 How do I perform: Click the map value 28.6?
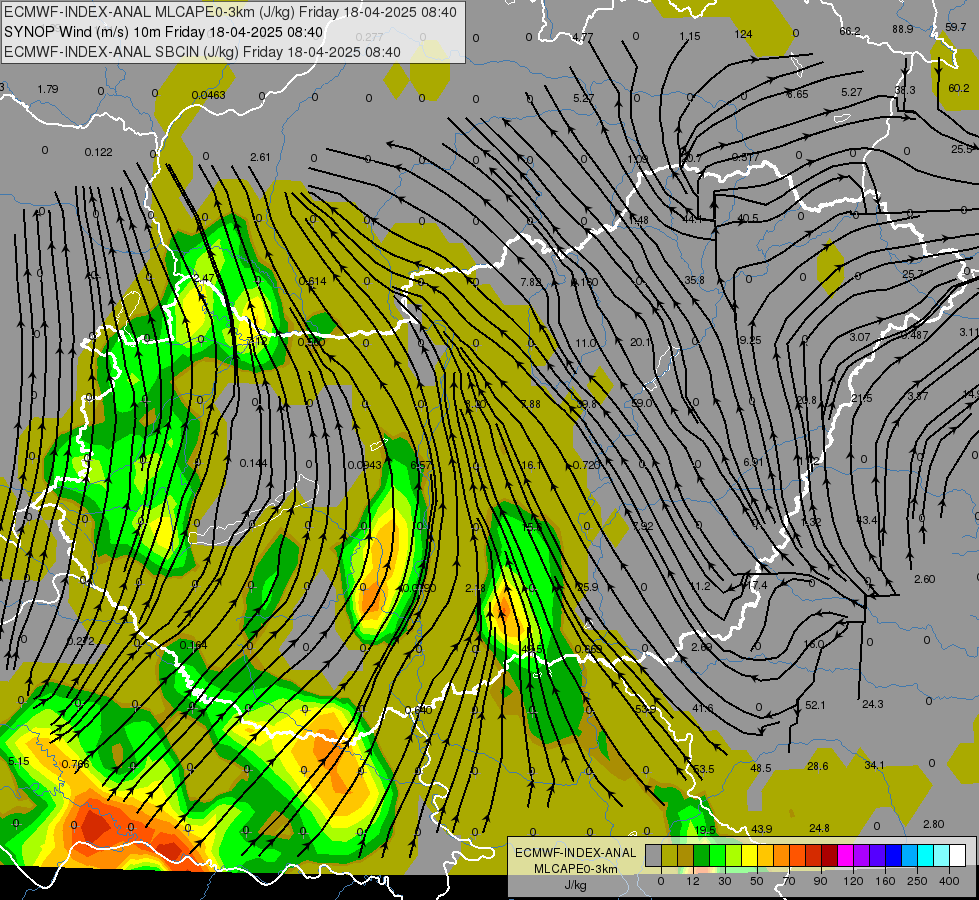tap(817, 766)
